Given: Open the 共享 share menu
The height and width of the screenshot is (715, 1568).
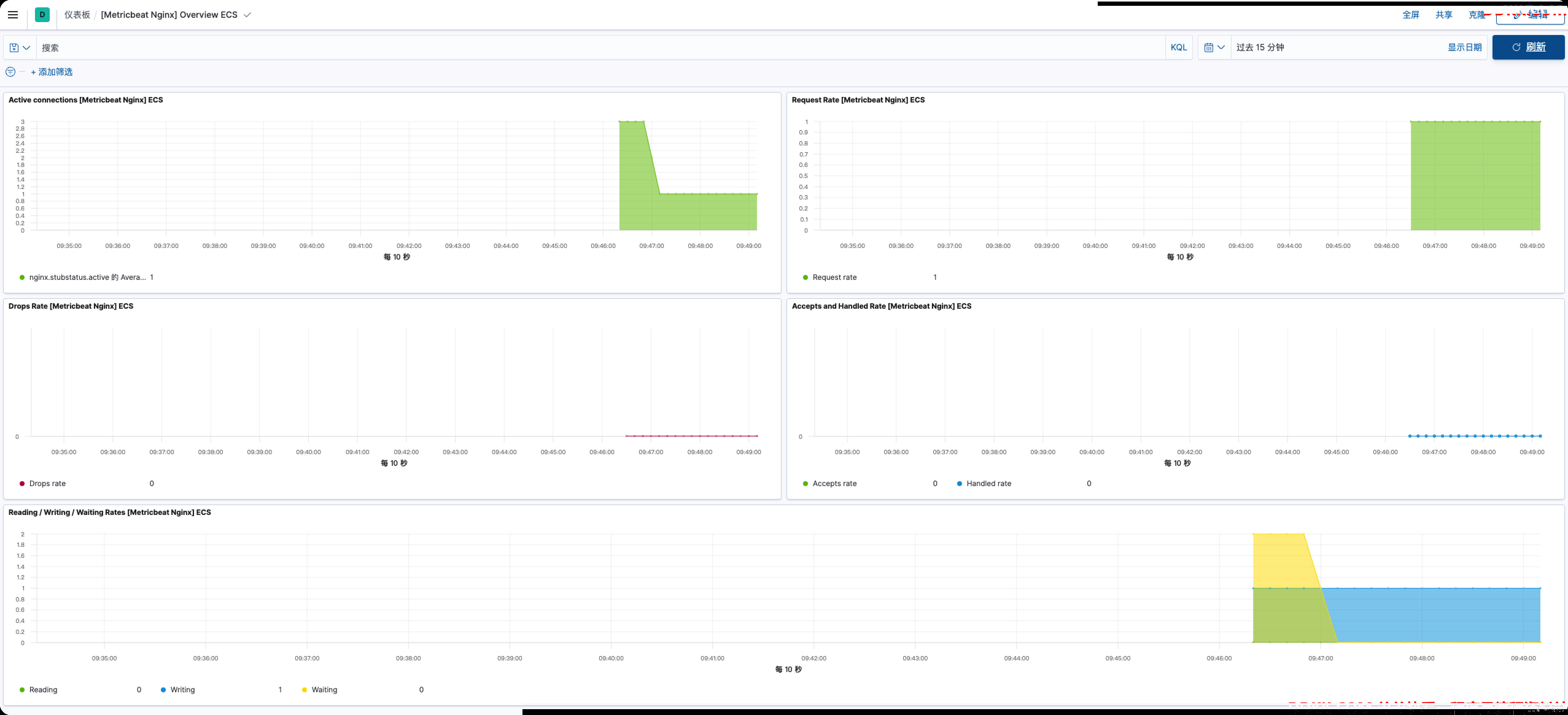Looking at the screenshot, I should pyautogui.click(x=1443, y=15).
